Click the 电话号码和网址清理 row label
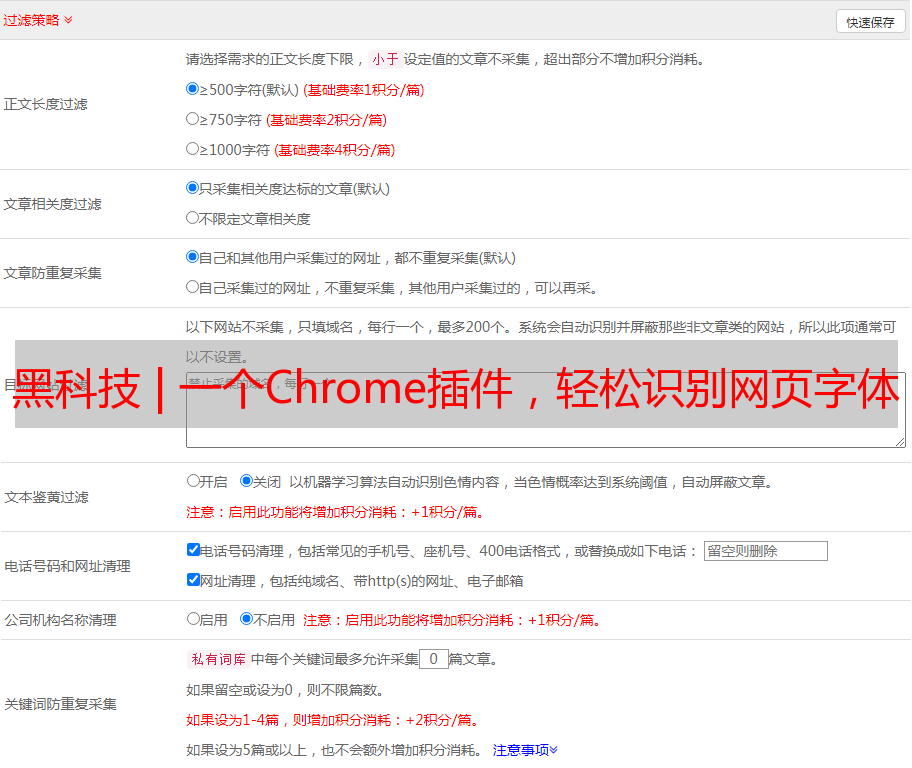The height and width of the screenshot is (768, 912). tap(67, 567)
